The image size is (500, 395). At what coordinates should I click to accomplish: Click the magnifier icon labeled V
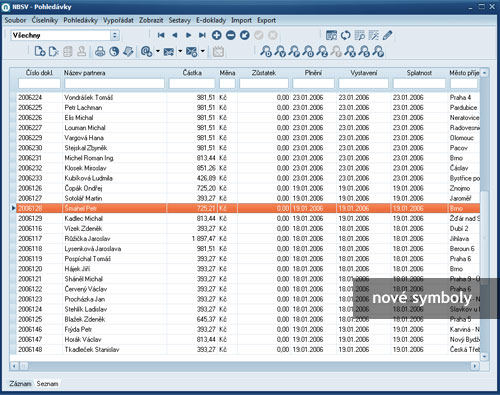click(x=280, y=51)
